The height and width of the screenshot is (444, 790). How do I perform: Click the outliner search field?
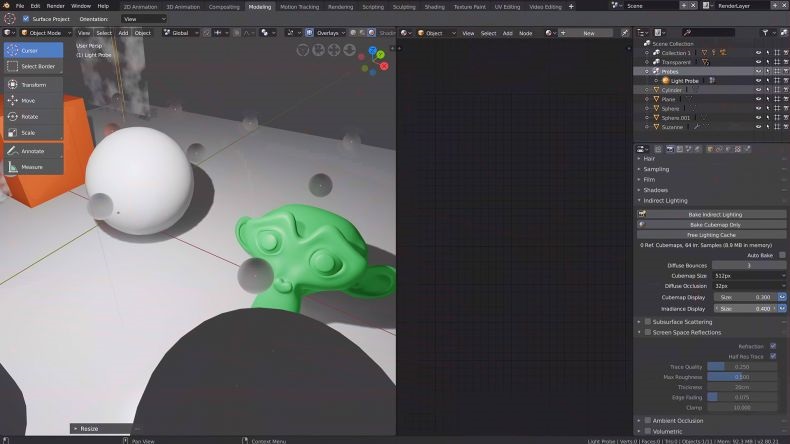click(x=708, y=32)
